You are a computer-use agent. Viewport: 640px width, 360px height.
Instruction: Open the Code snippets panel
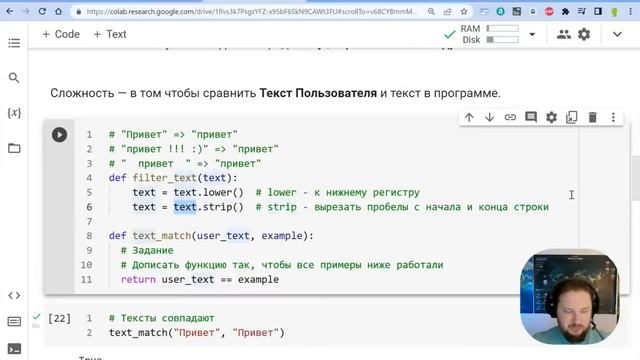click(14, 295)
